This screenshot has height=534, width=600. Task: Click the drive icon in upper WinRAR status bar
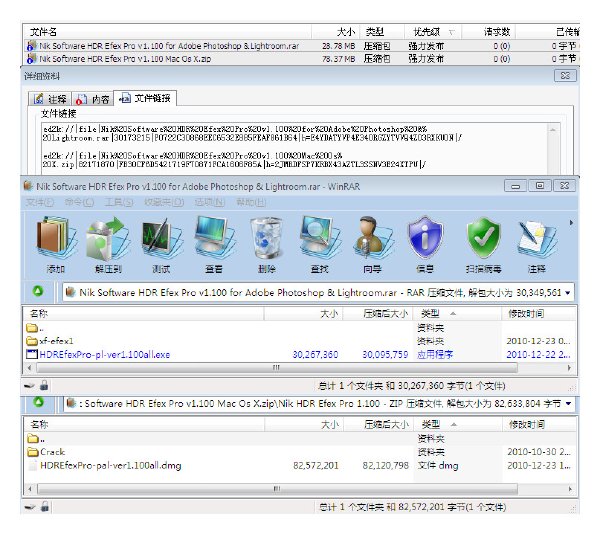tap(29, 386)
